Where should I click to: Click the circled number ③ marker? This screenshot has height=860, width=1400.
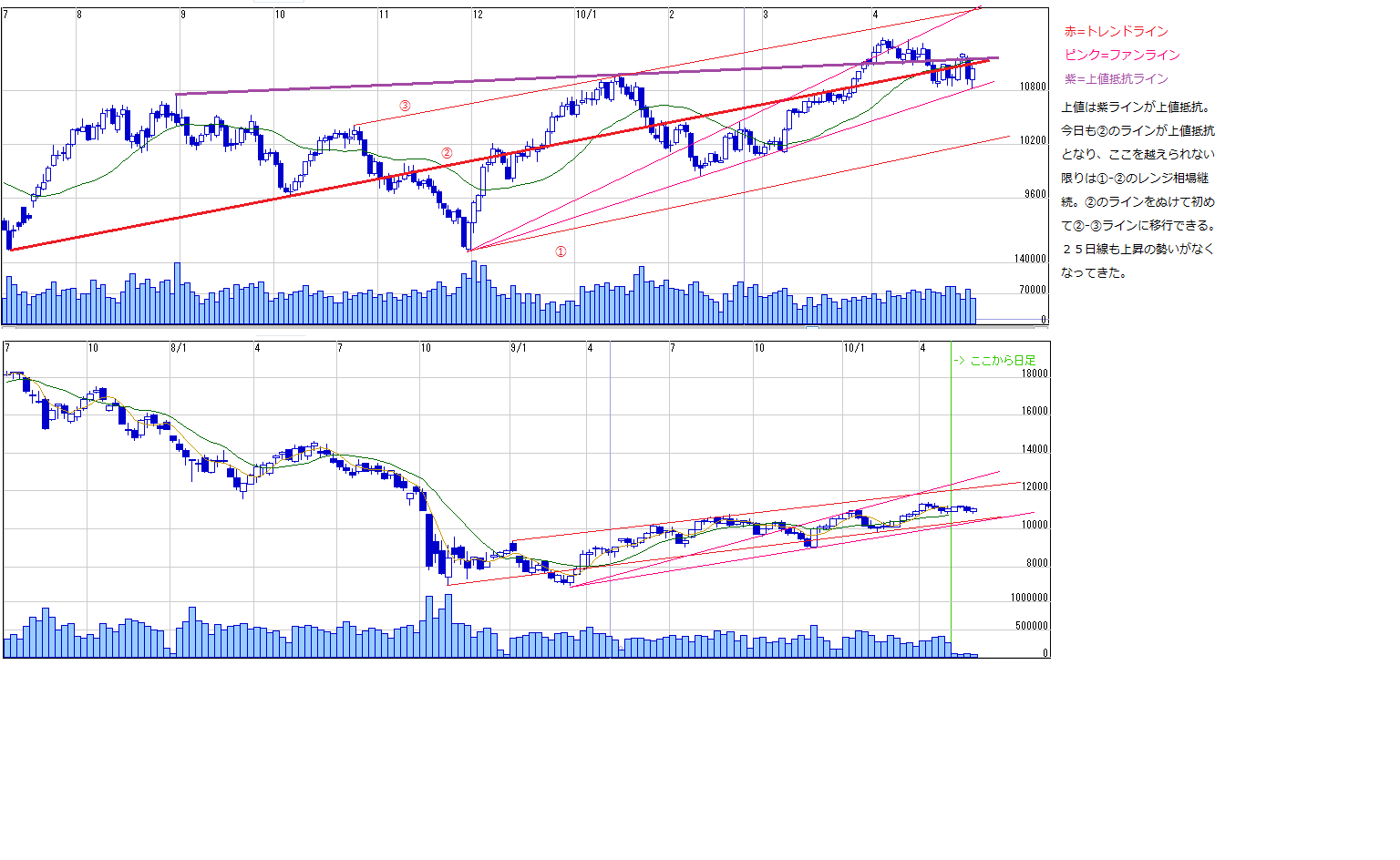405,106
